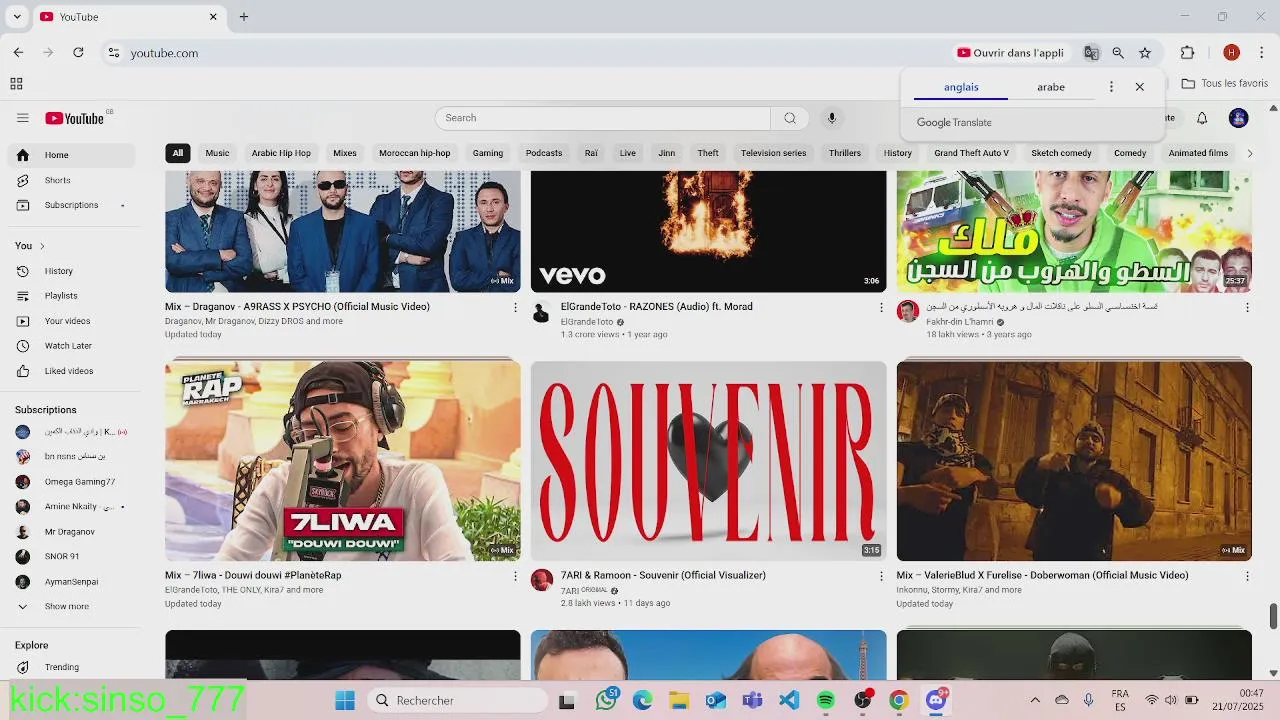This screenshot has width=1280, height=720.
Task: Open the ElGrandeToto channel link under RAZONES
Action: coord(587,322)
